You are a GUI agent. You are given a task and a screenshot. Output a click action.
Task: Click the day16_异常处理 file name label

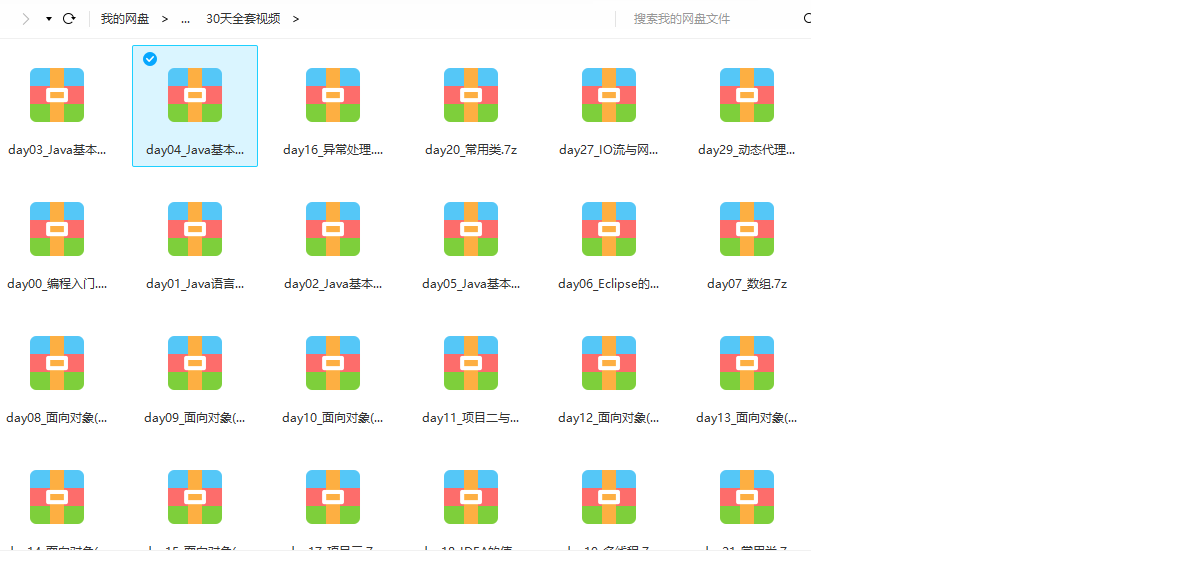[333, 150]
